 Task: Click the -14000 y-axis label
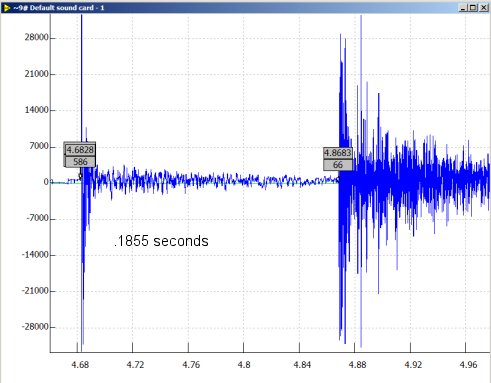[35, 255]
